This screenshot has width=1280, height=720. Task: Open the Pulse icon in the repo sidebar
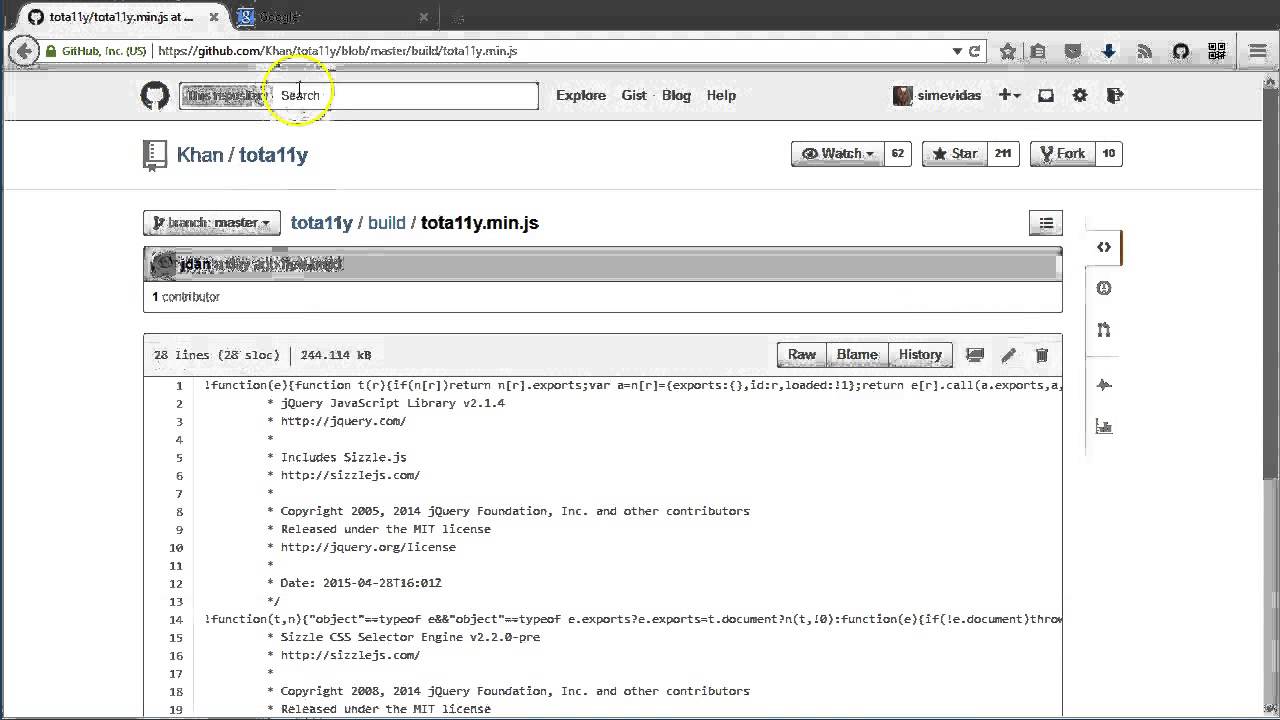coord(1104,385)
